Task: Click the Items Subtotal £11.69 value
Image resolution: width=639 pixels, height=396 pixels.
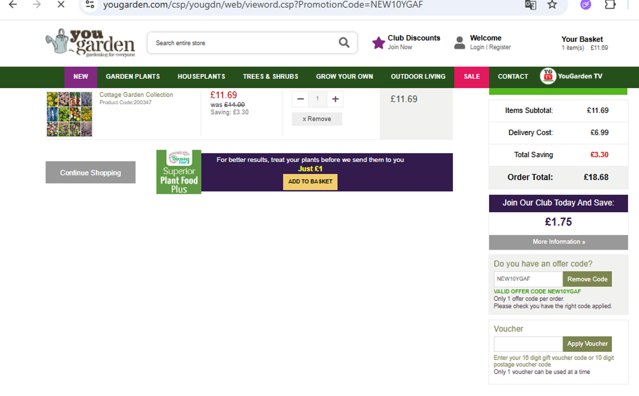Action: click(598, 110)
